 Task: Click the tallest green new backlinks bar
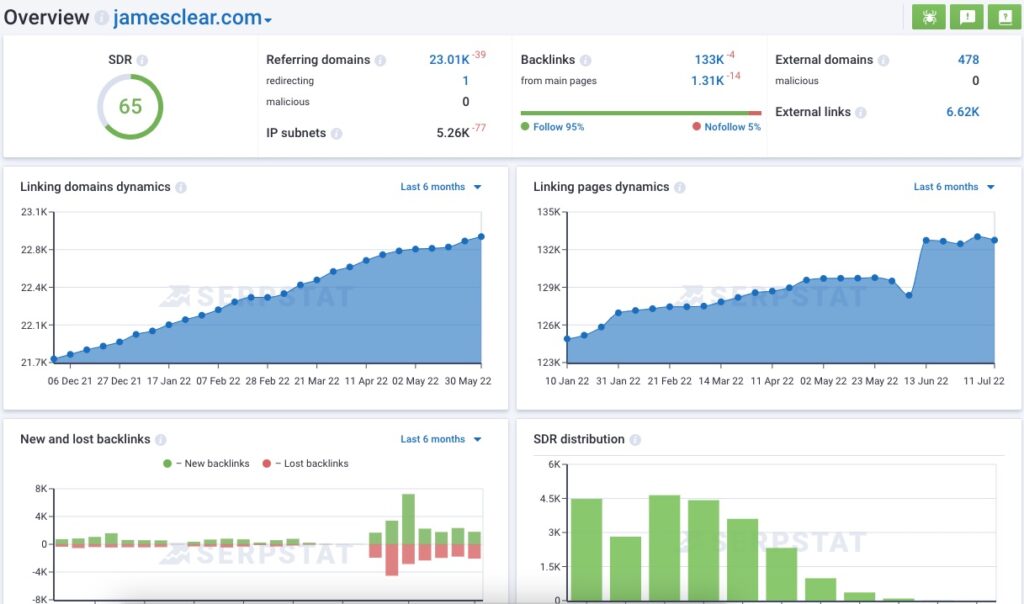click(x=408, y=519)
